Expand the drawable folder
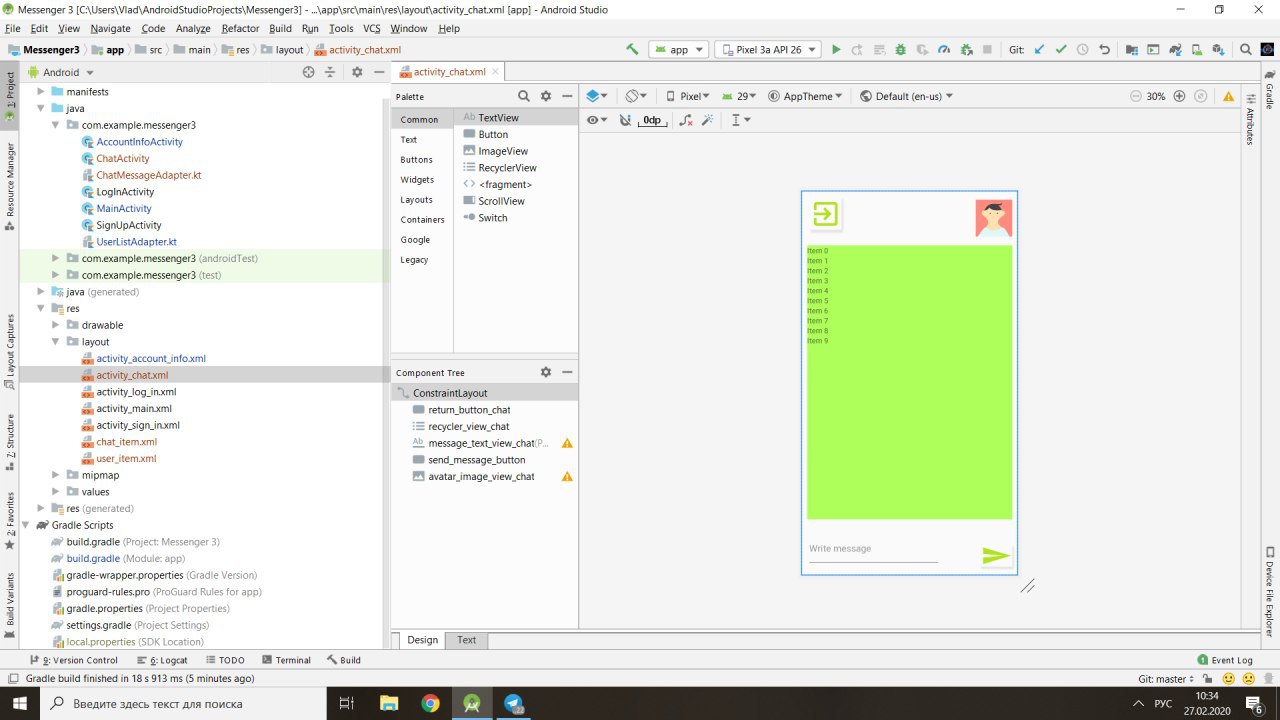1280x720 pixels. (x=57, y=325)
